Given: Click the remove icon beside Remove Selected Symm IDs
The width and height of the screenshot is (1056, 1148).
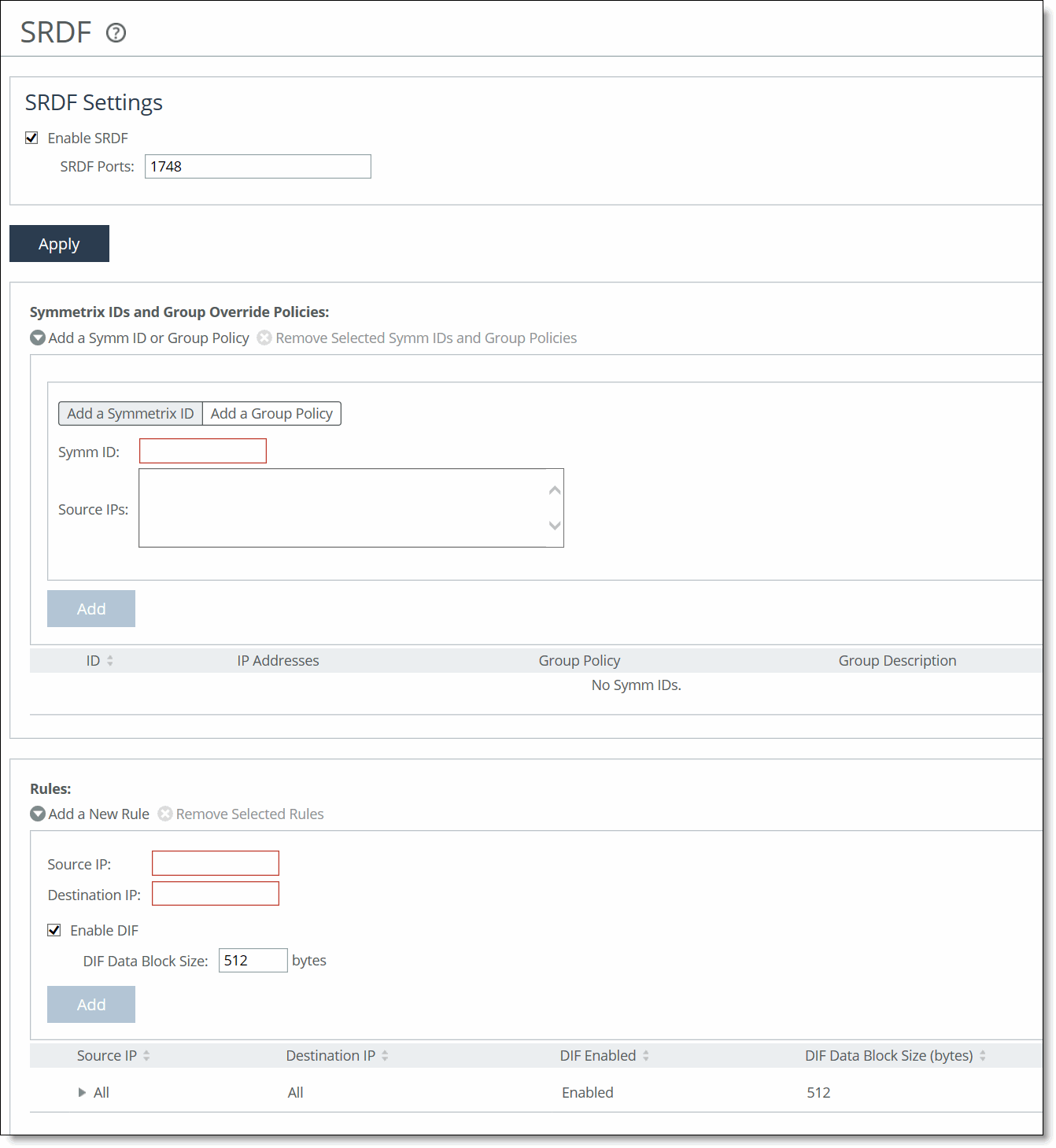Looking at the screenshot, I should [265, 338].
